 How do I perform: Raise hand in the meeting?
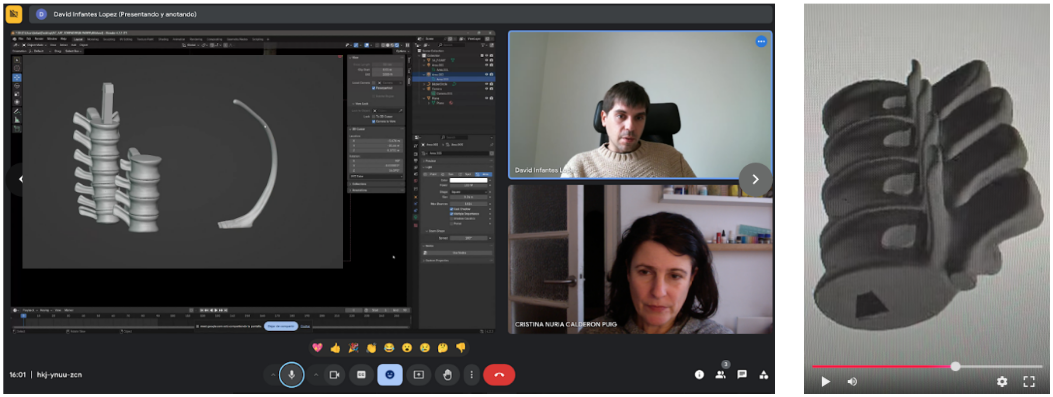447,374
